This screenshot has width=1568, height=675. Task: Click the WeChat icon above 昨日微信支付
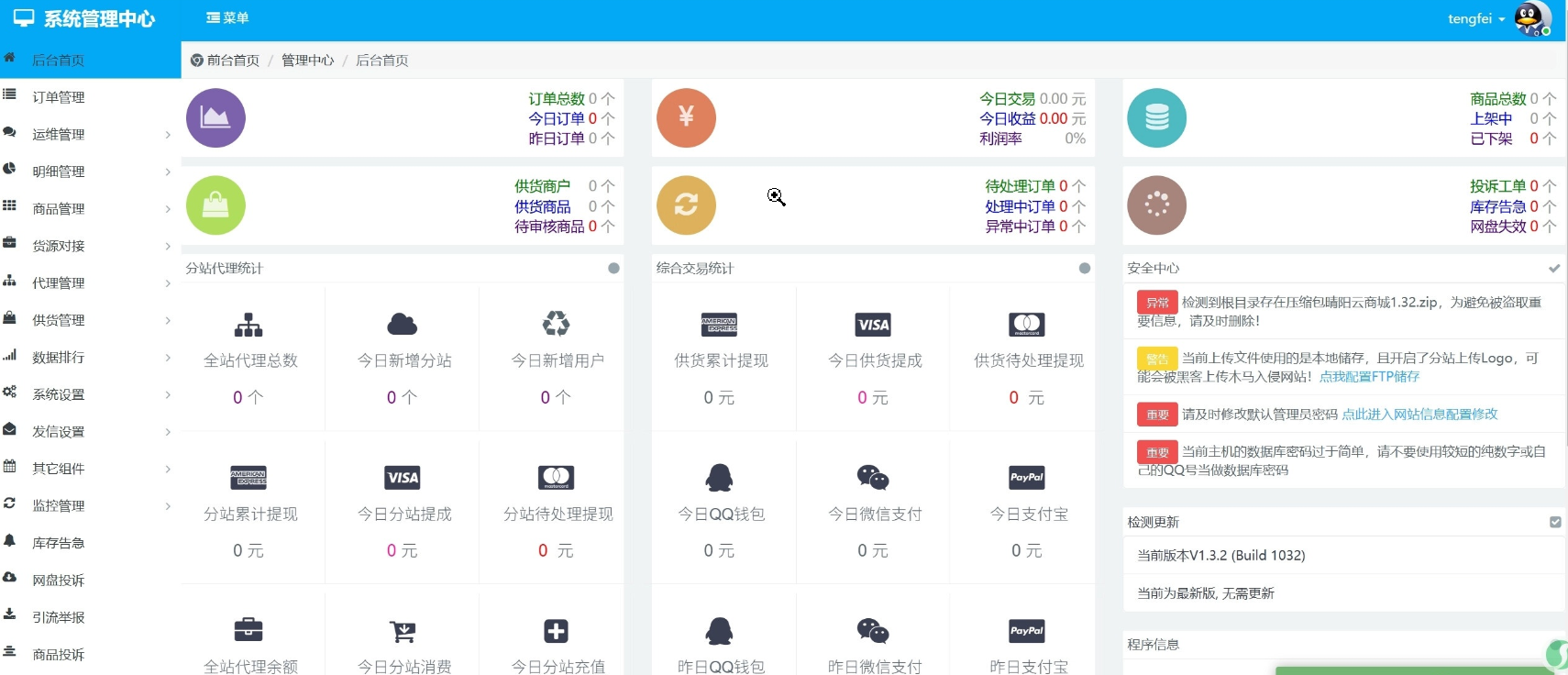(873, 631)
